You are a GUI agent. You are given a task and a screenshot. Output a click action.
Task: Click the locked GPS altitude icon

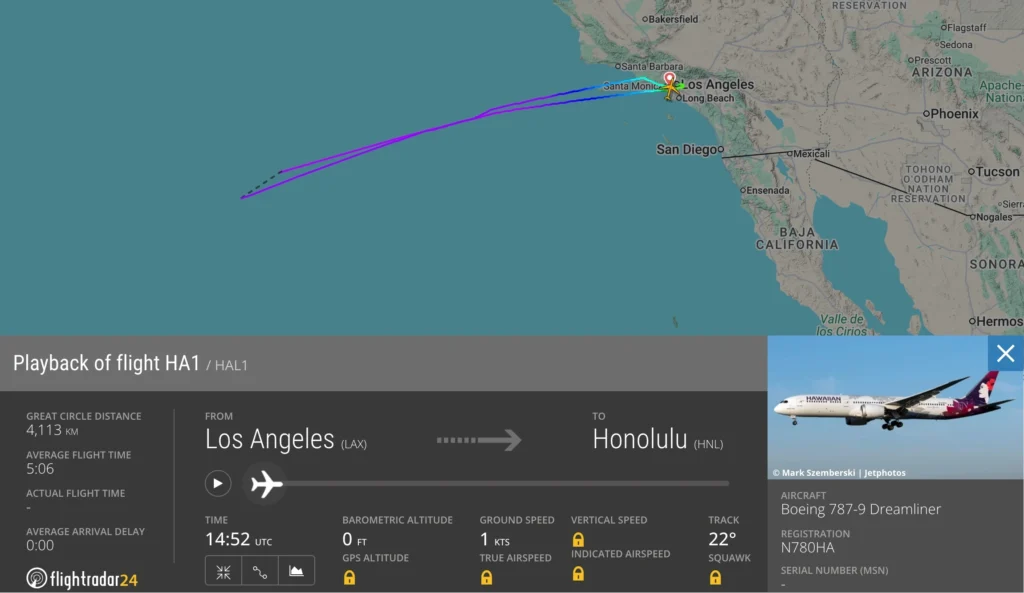349,577
